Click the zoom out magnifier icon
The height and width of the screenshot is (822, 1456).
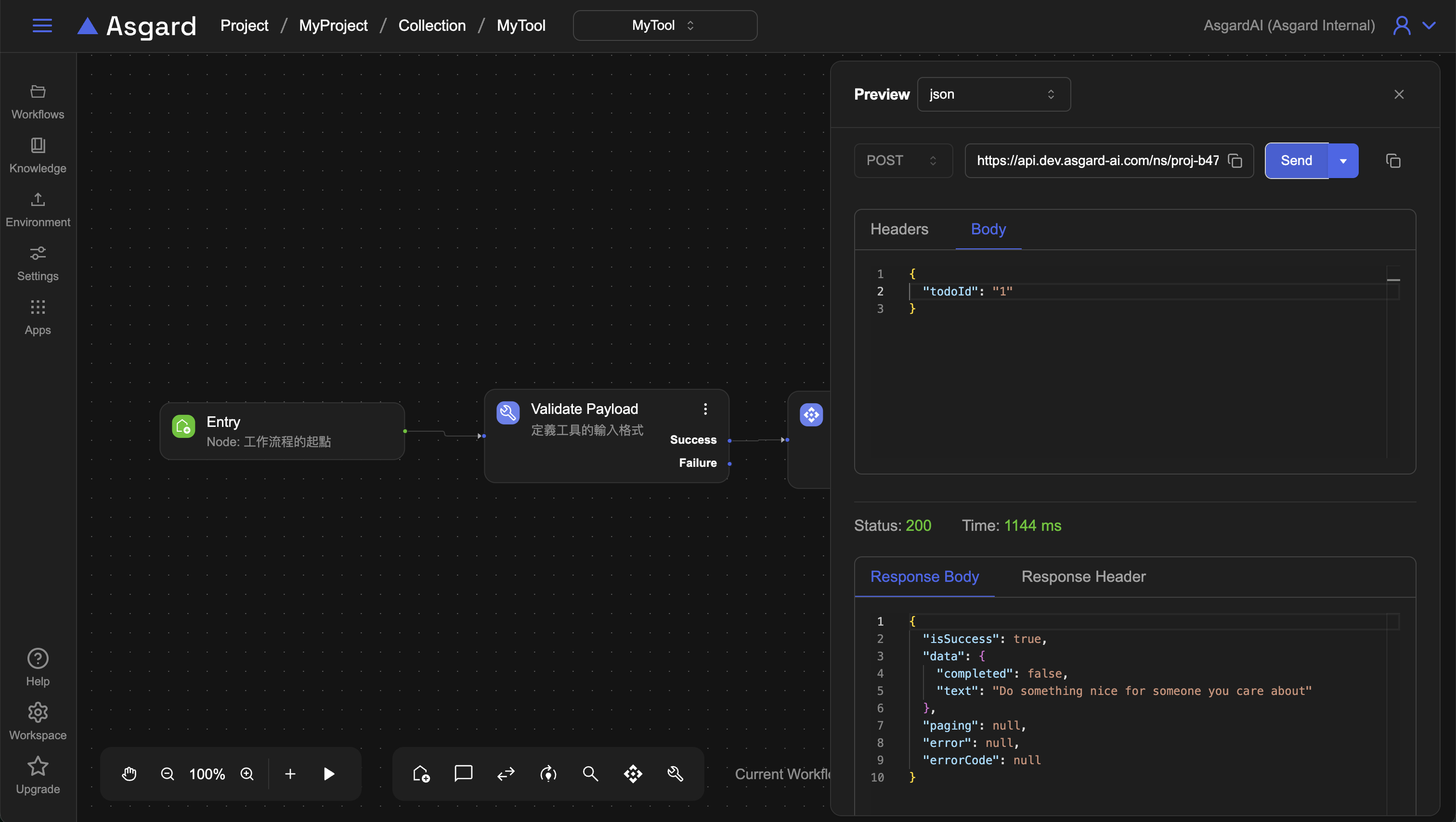pyautogui.click(x=167, y=773)
